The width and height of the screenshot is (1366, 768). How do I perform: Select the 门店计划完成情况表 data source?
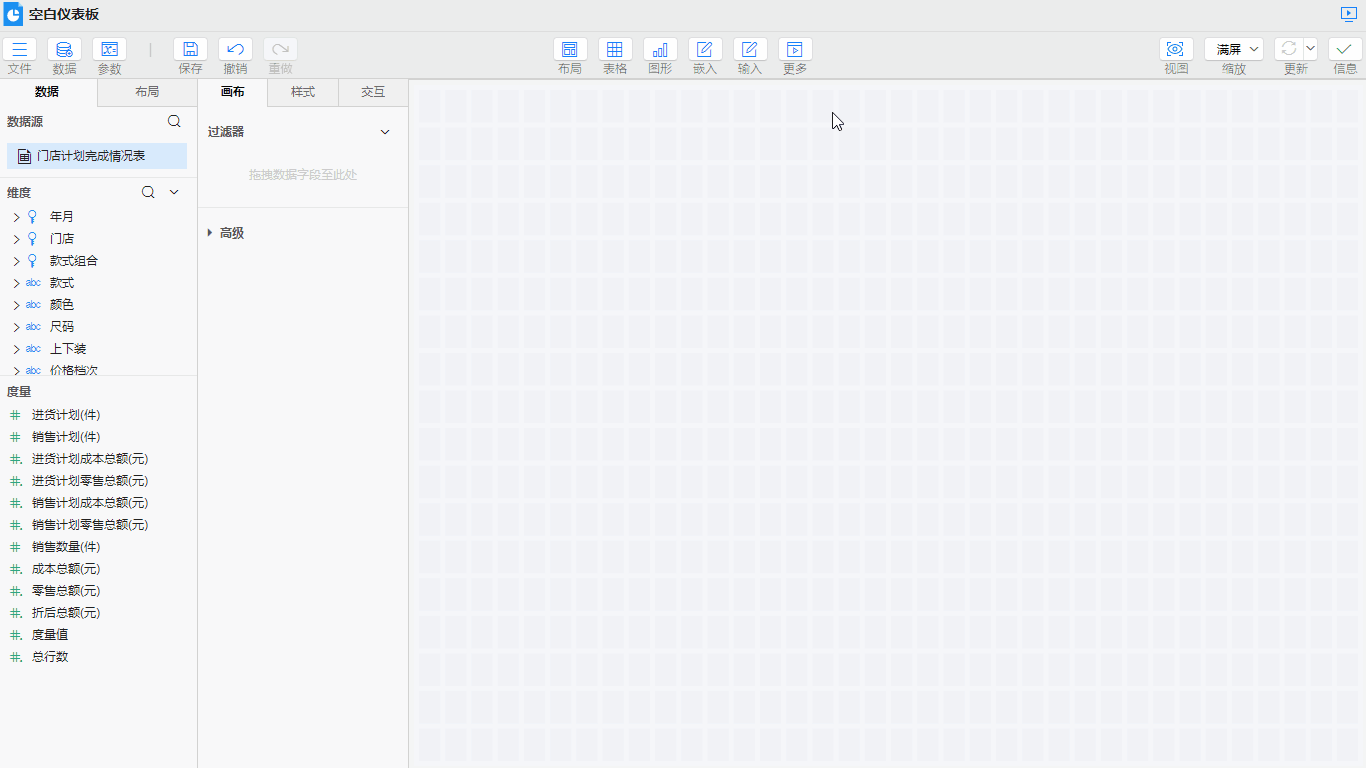96,156
